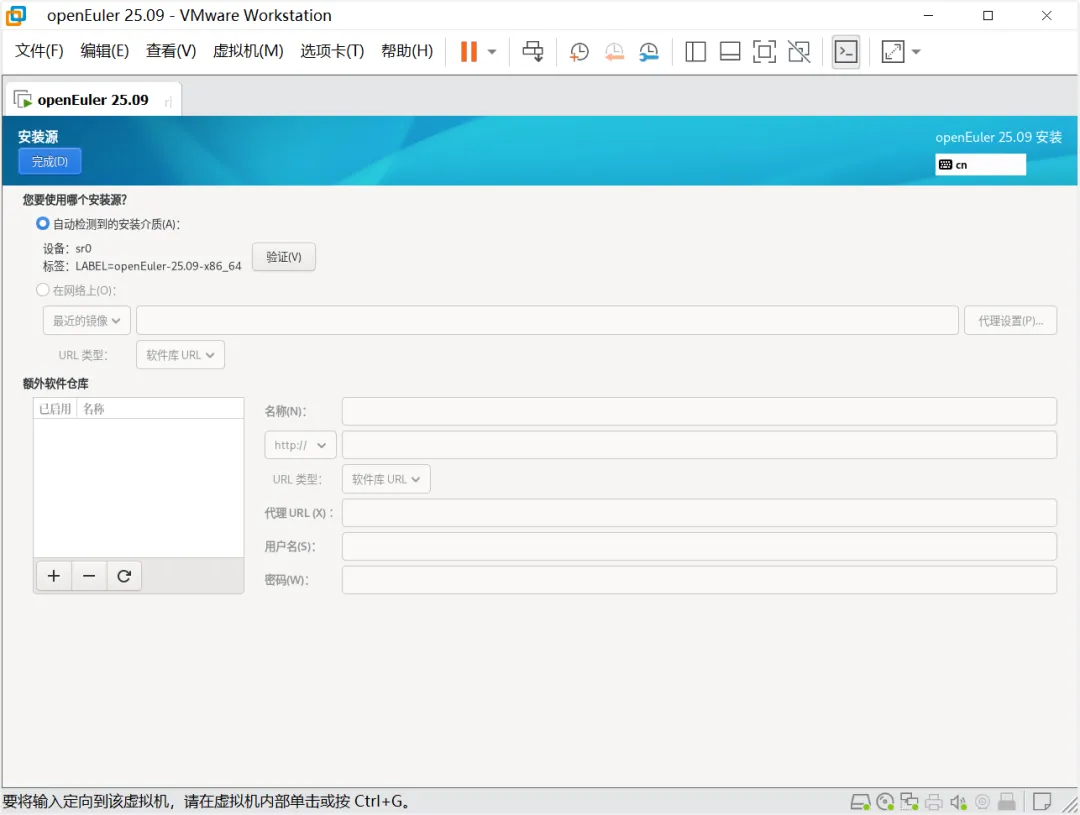
Task: Click the stretch guest display icon
Action: [x=893, y=52]
